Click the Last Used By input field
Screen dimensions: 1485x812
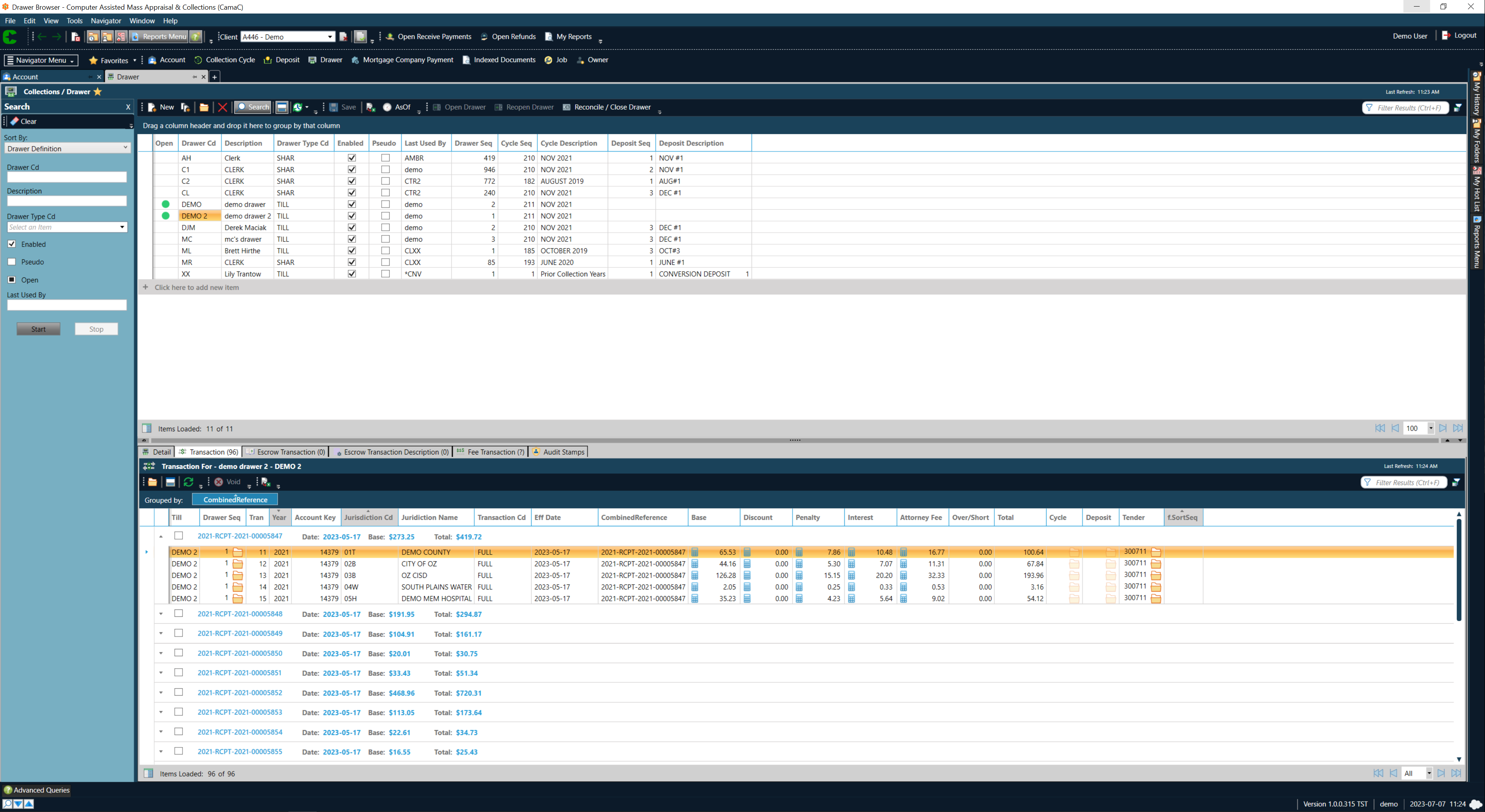click(67, 305)
